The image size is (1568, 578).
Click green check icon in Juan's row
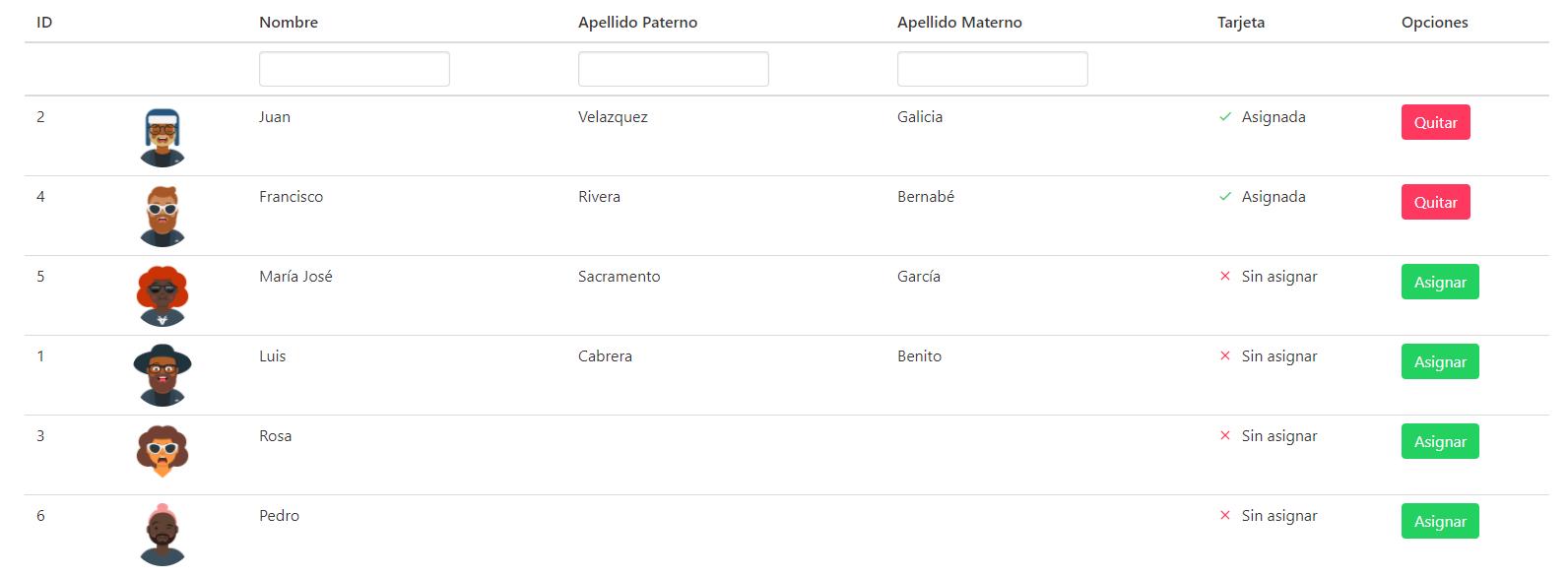click(x=1225, y=117)
